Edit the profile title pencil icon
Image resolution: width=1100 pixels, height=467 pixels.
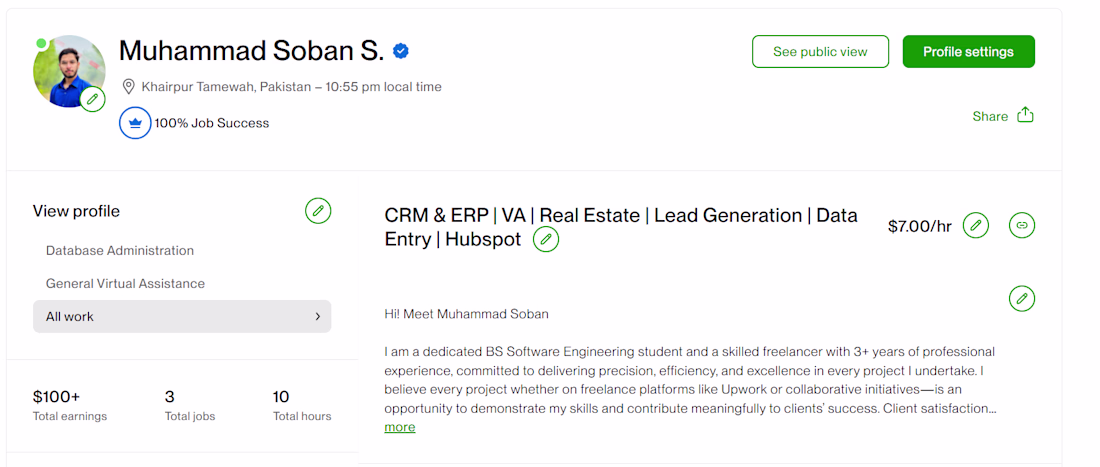pos(546,239)
